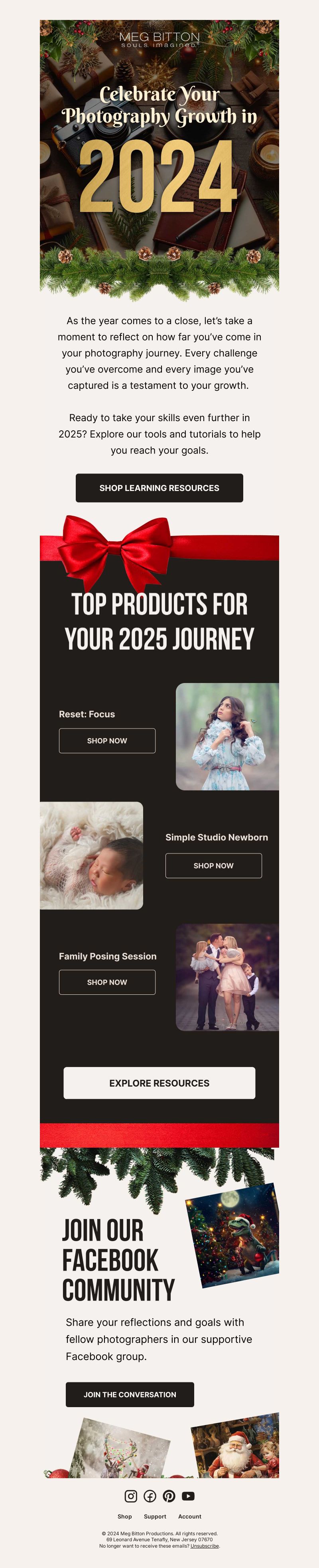Click the Unsubscribe link

pos(205,1546)
